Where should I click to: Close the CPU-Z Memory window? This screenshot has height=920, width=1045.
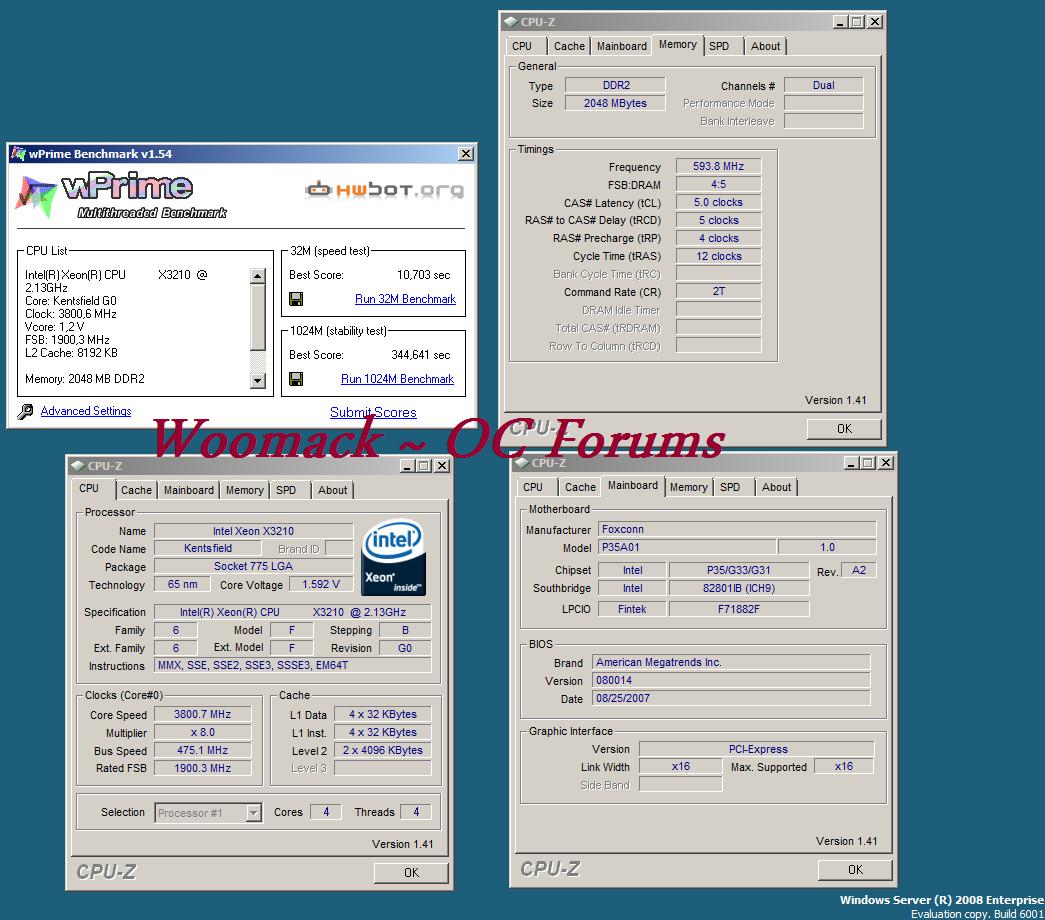(x=875, y=21)
